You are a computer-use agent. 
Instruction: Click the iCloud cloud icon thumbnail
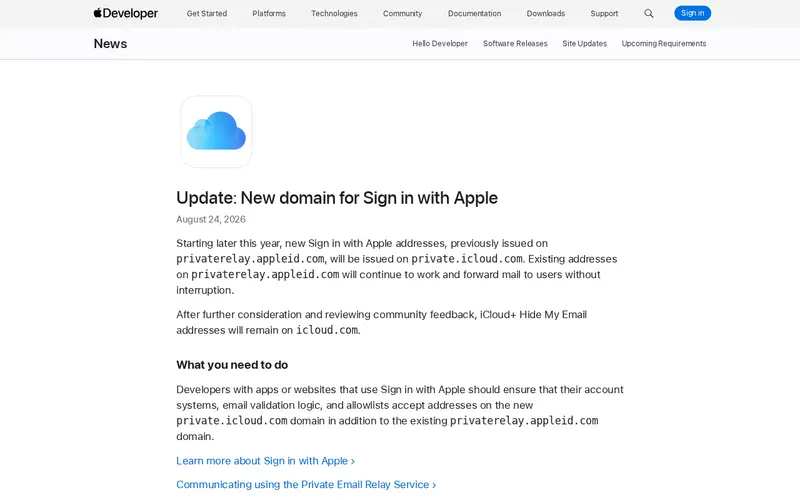pyautogui.click(x=216, y=132)
